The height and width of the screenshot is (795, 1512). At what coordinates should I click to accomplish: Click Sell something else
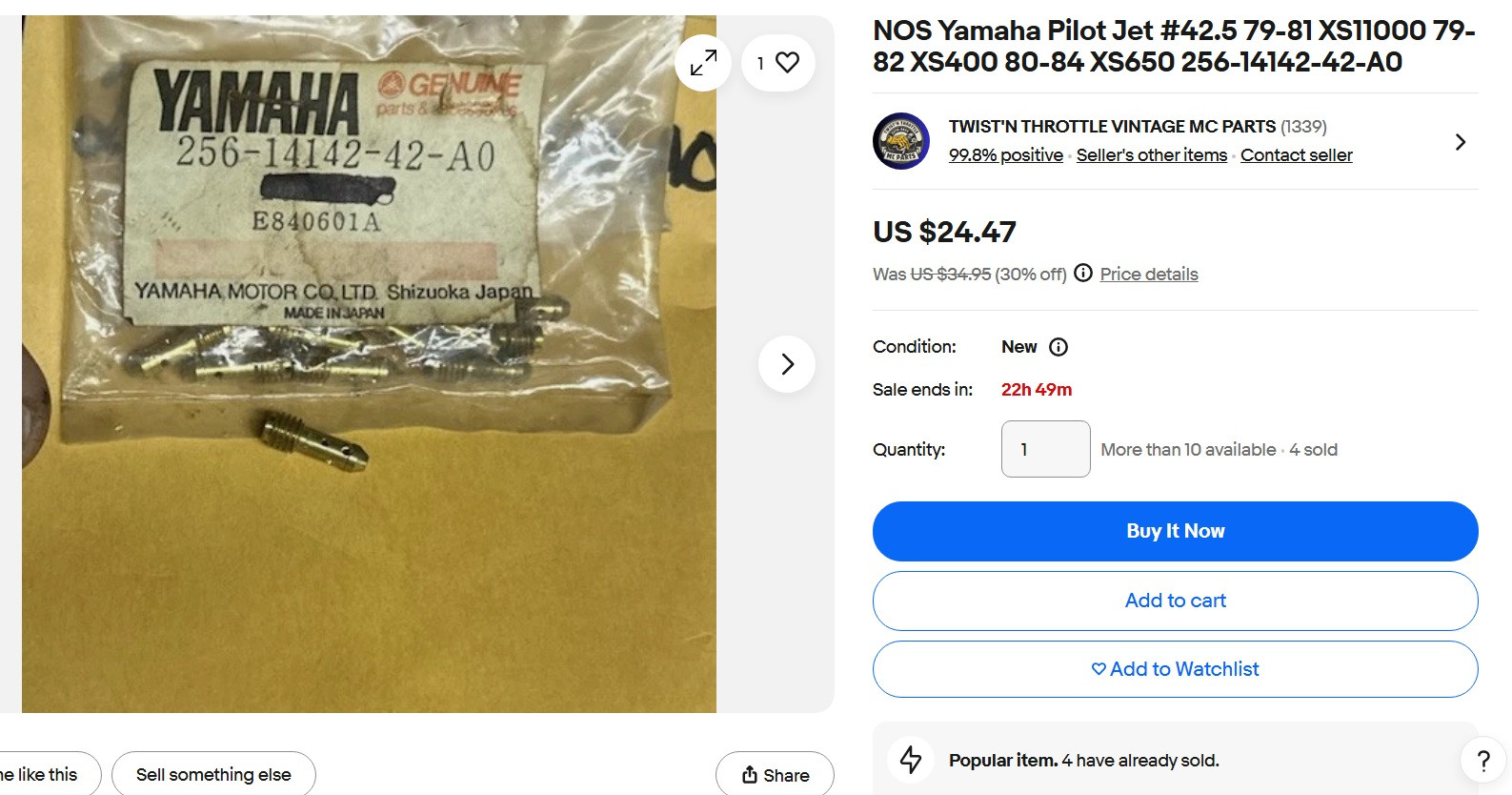tap(213, 775)
